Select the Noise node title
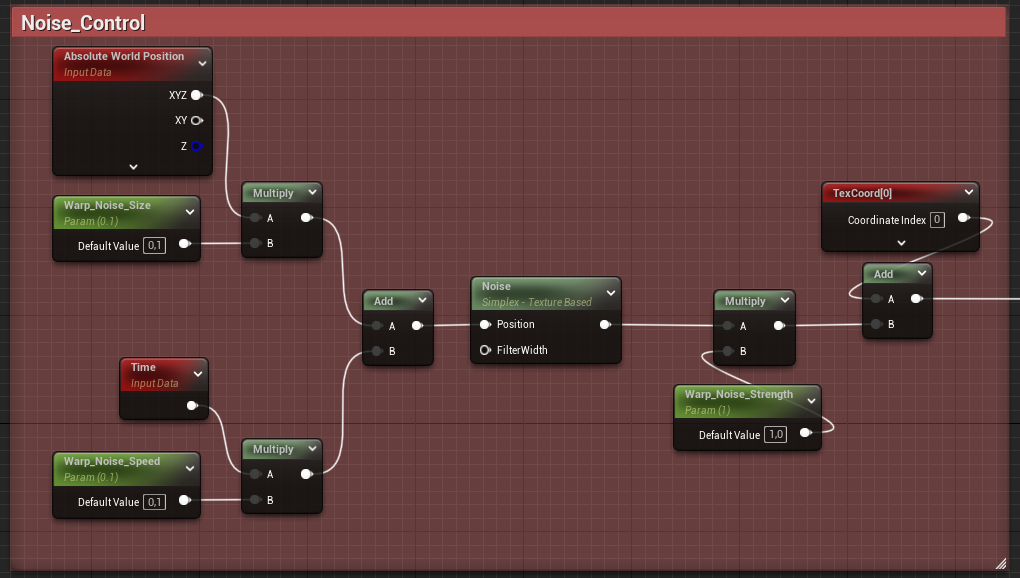The width and height of the screenshot is (1020, 578). point(496,286)
